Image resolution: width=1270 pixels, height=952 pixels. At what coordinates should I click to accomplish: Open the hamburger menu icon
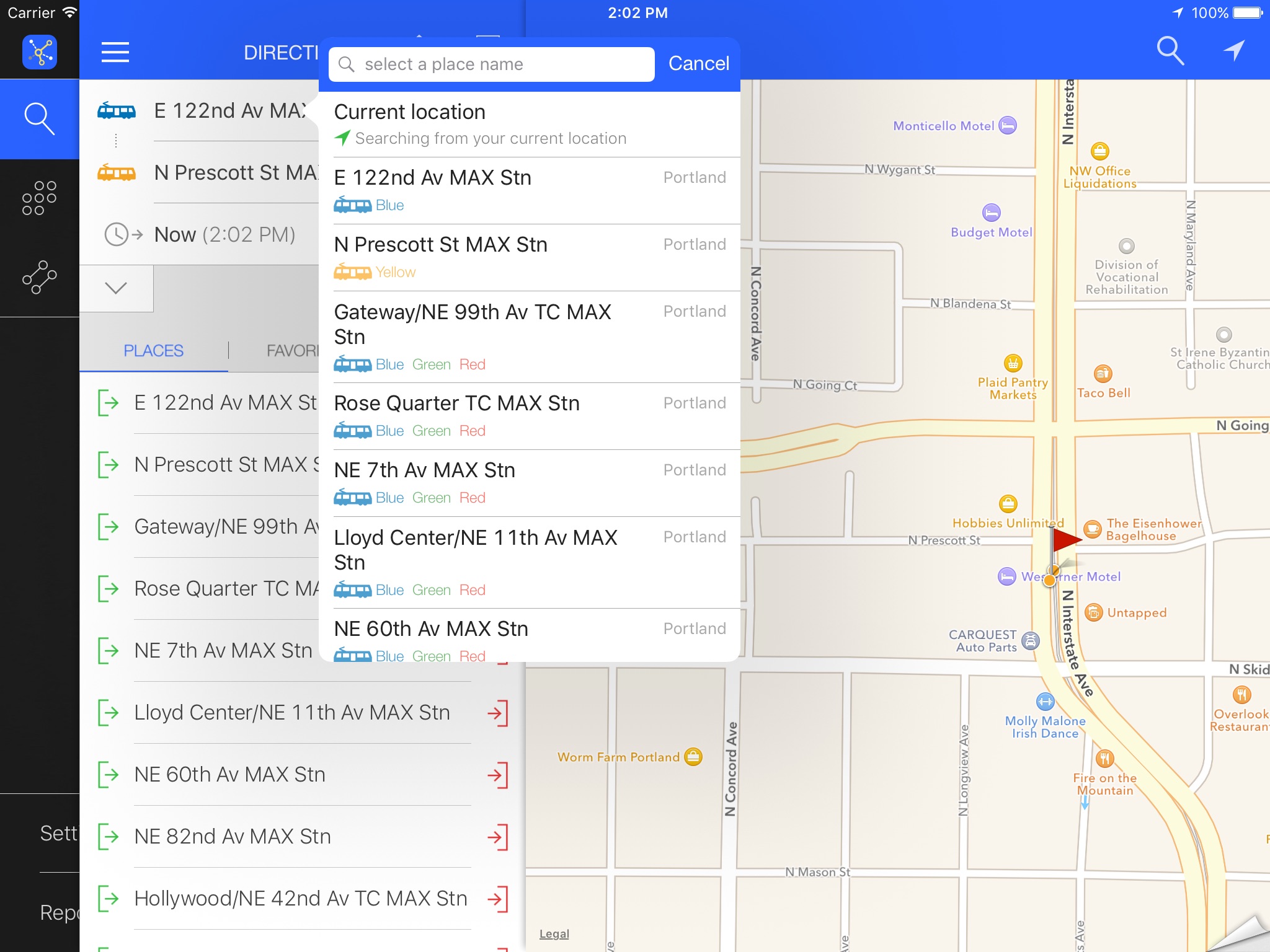click(x=115, y=53)
